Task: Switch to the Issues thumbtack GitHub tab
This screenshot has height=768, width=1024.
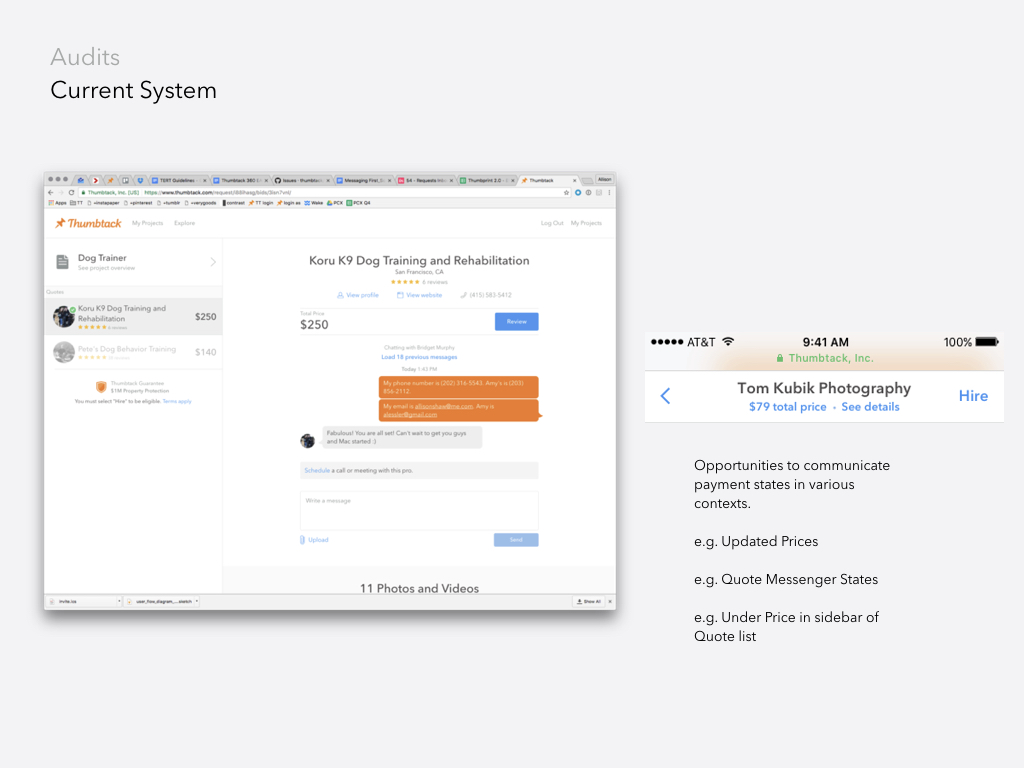Action: tap(301, 180)
